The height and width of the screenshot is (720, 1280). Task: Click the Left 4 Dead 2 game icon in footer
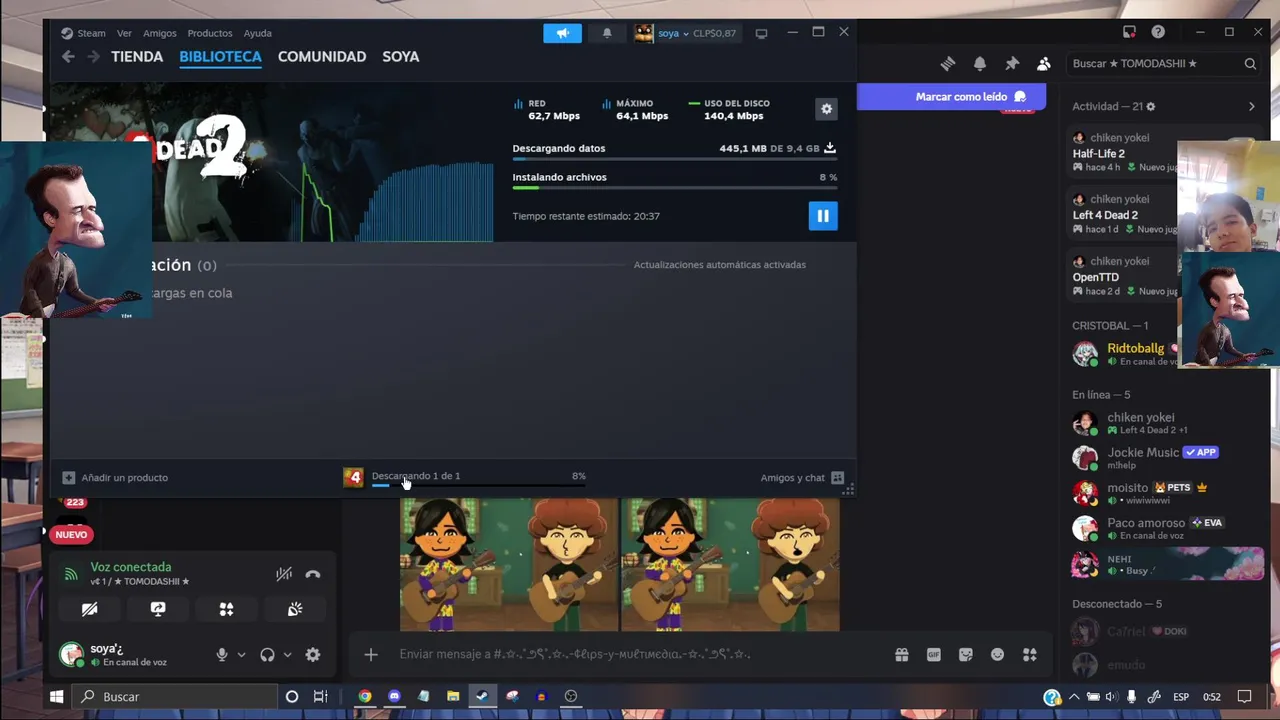pos(353,478)
